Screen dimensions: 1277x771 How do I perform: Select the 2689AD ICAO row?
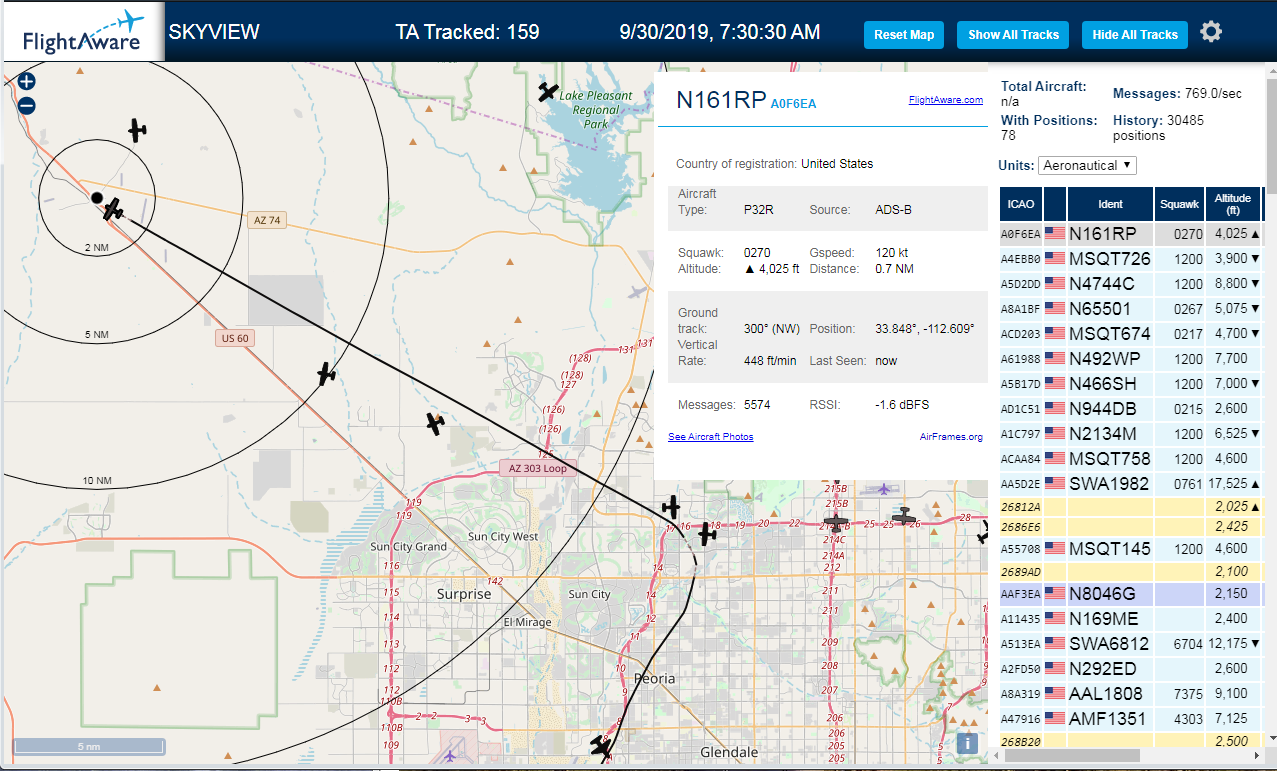click(x=1131, y=572)
